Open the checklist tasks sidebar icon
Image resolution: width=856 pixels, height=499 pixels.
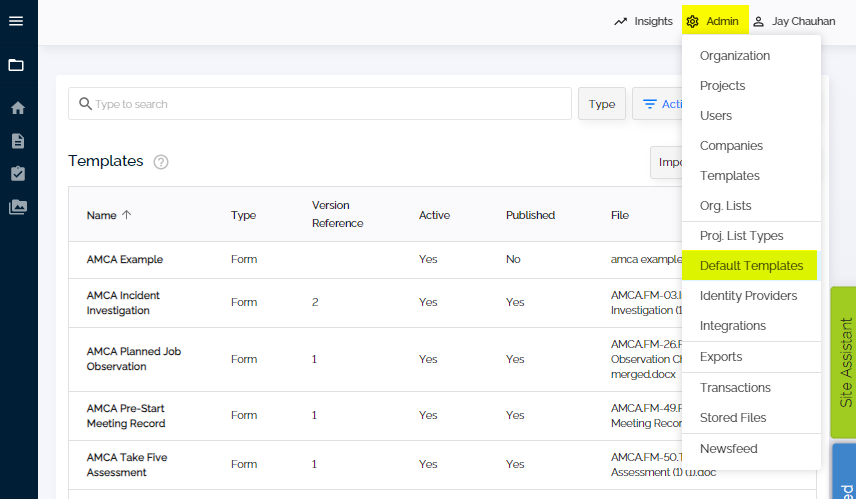click(x=18, y=174)
